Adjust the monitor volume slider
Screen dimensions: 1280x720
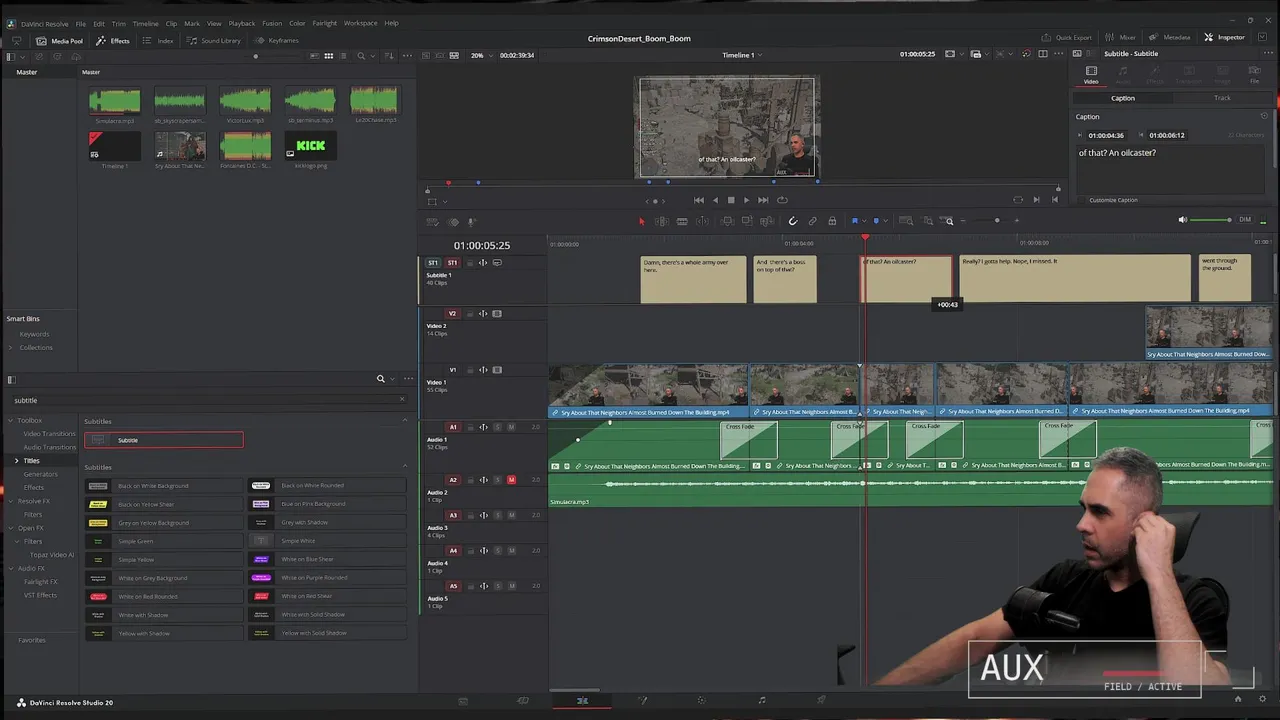(1212, 220)
